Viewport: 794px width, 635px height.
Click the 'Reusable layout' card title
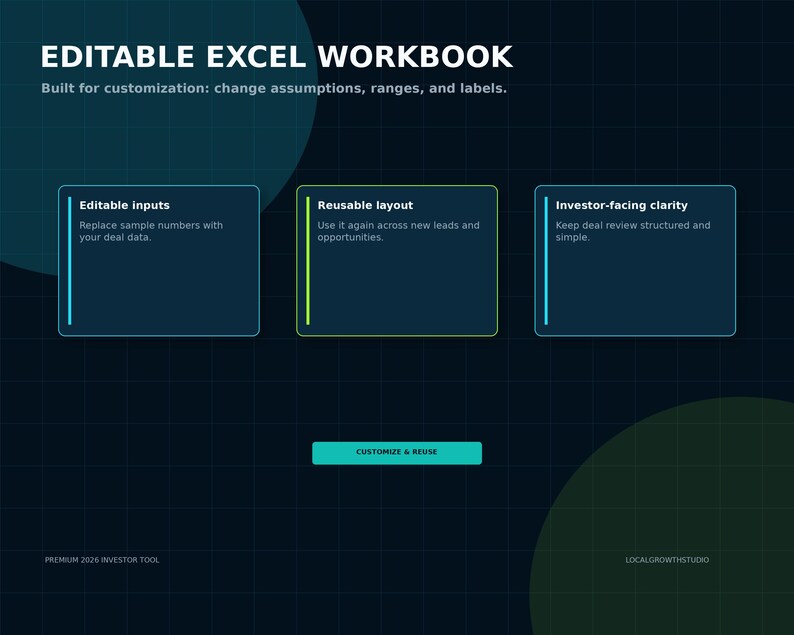click(365, 205)
